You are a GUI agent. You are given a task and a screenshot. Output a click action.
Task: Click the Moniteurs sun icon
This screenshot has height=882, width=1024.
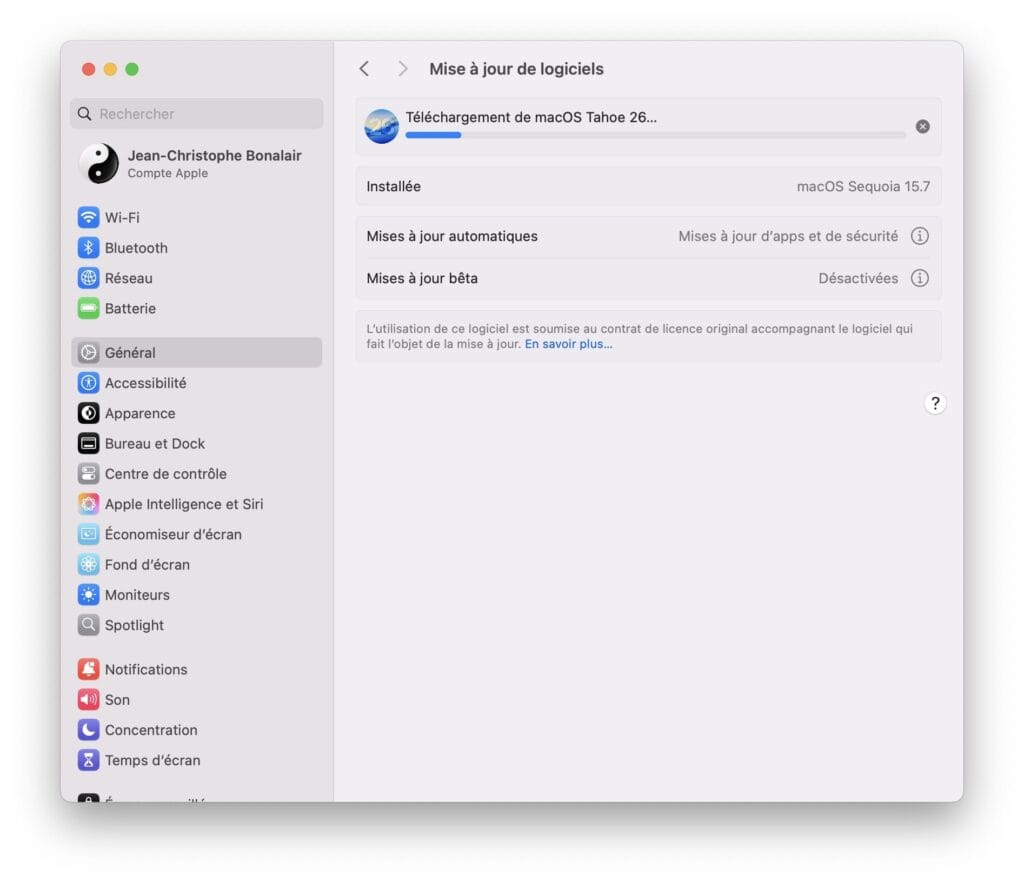point(88,595)
